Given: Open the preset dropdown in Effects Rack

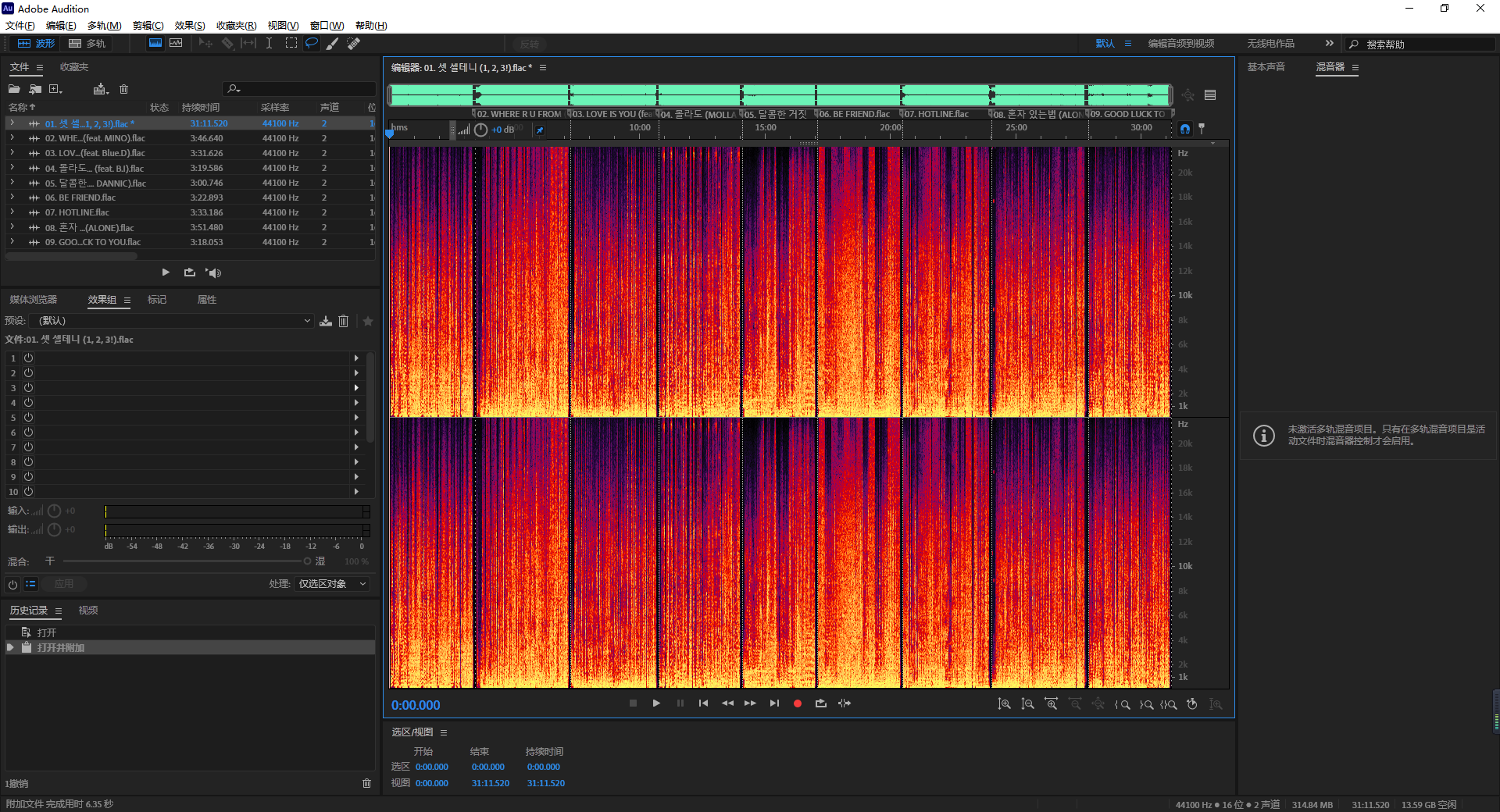Looking at the screenshot, I should pos(172,321).
